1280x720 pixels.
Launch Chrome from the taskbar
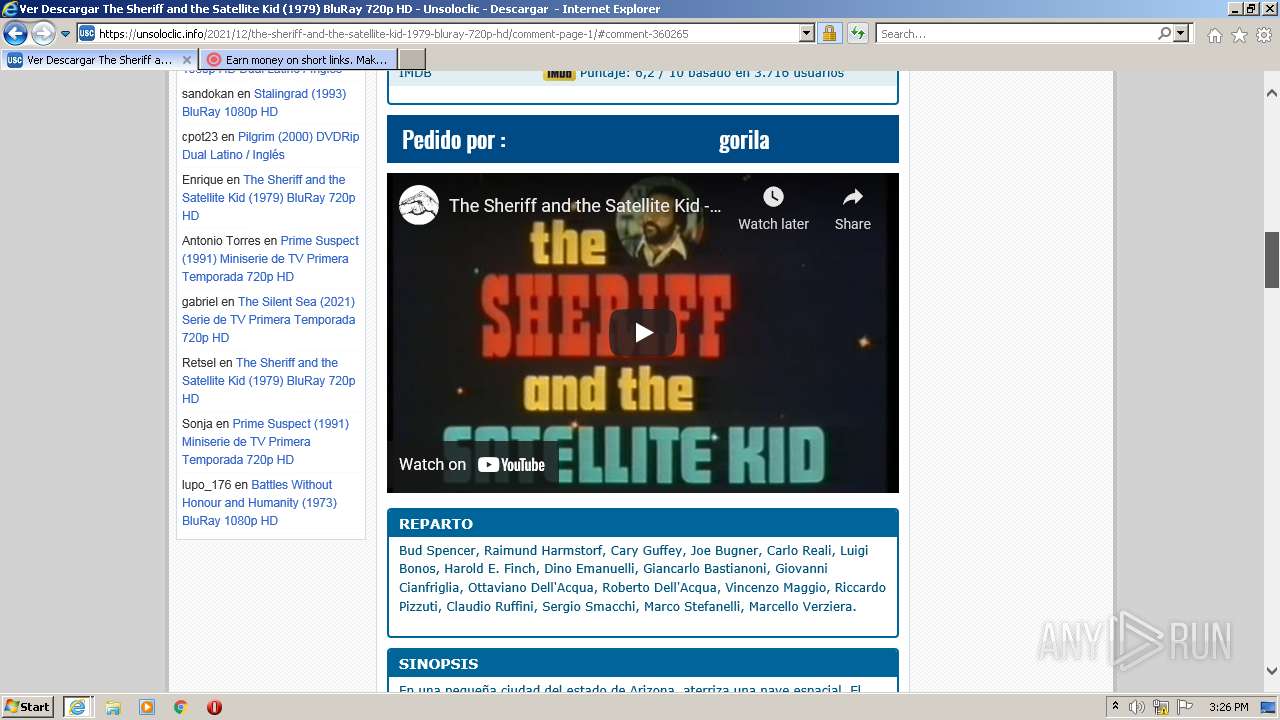[x=180, y=707]
